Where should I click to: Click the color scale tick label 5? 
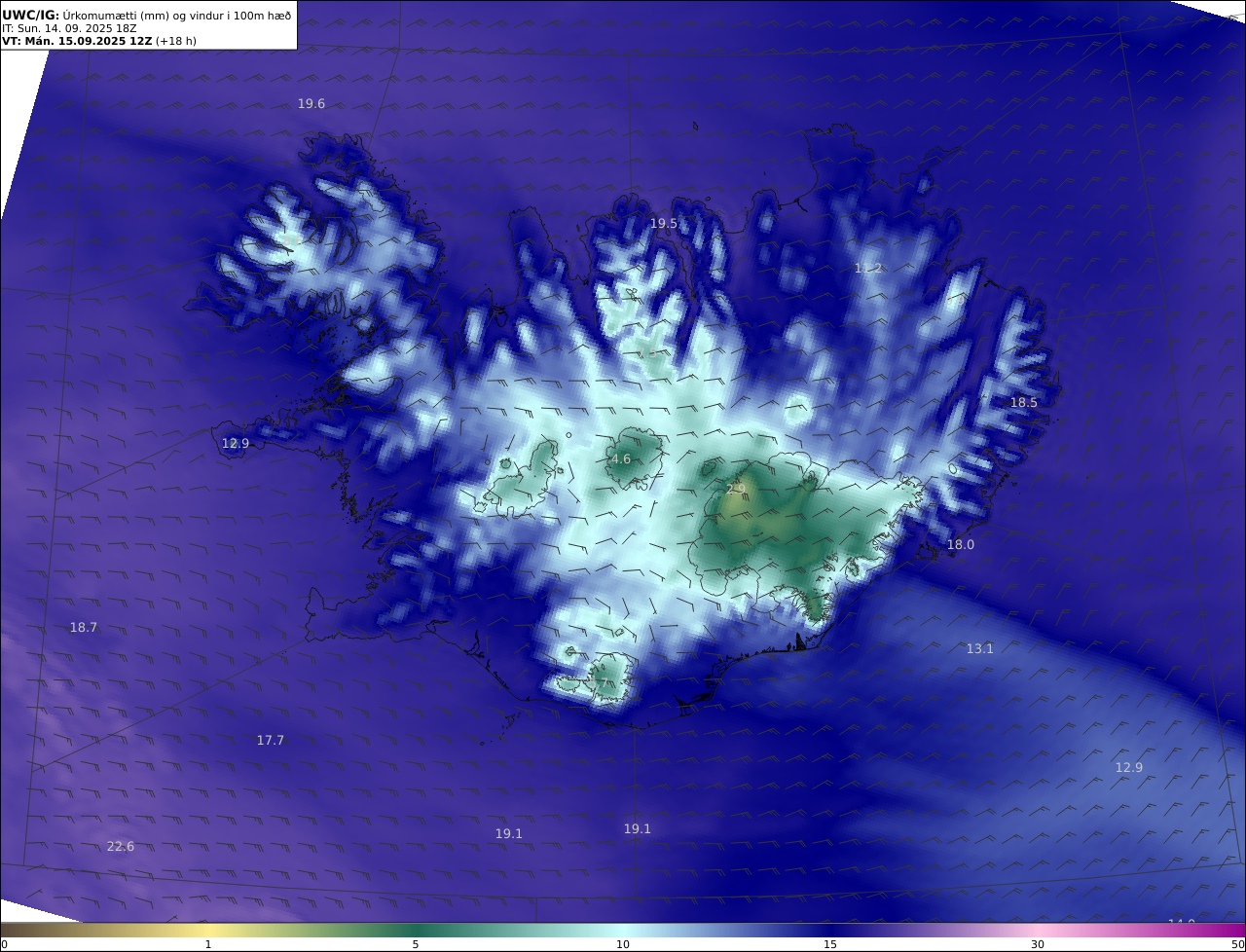(416, 944)
